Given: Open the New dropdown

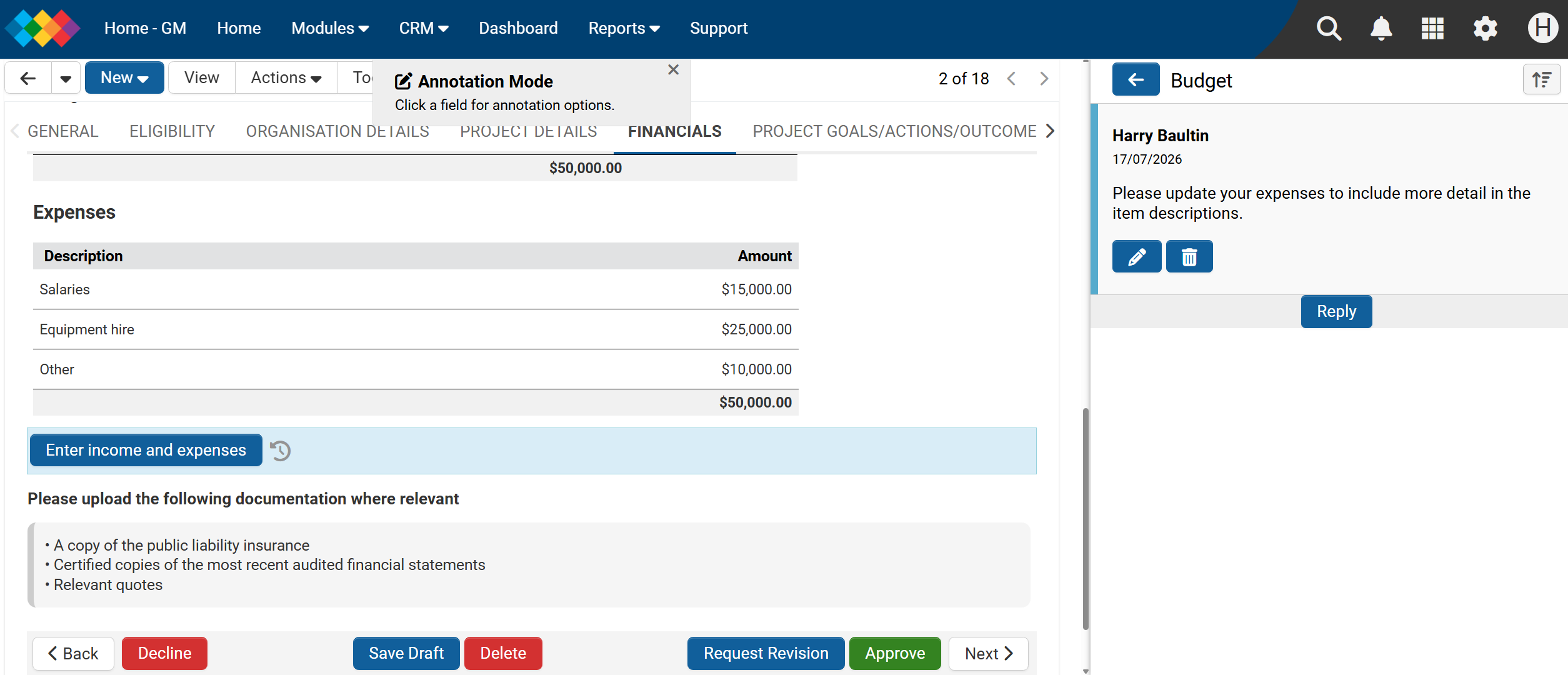Looking at the screenshot, I should [124, 78].
